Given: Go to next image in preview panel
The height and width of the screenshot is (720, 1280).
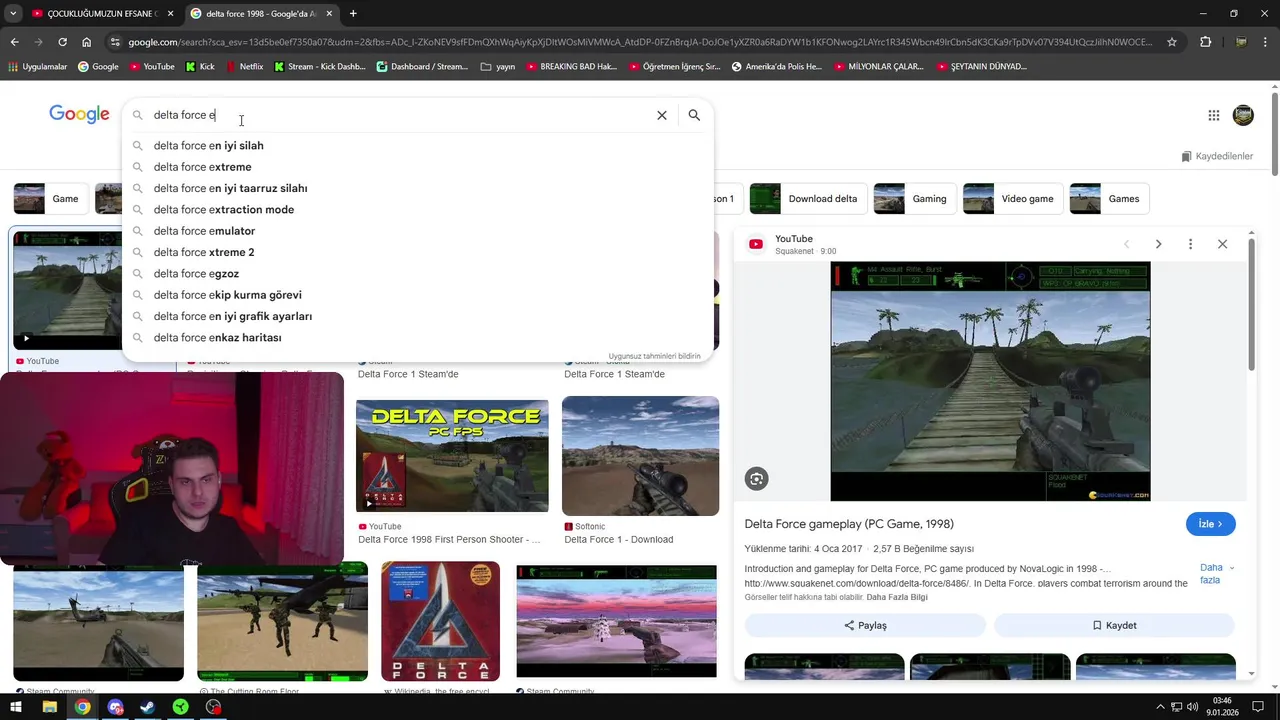Looking at the screenshot, I should pos(1158,244).
